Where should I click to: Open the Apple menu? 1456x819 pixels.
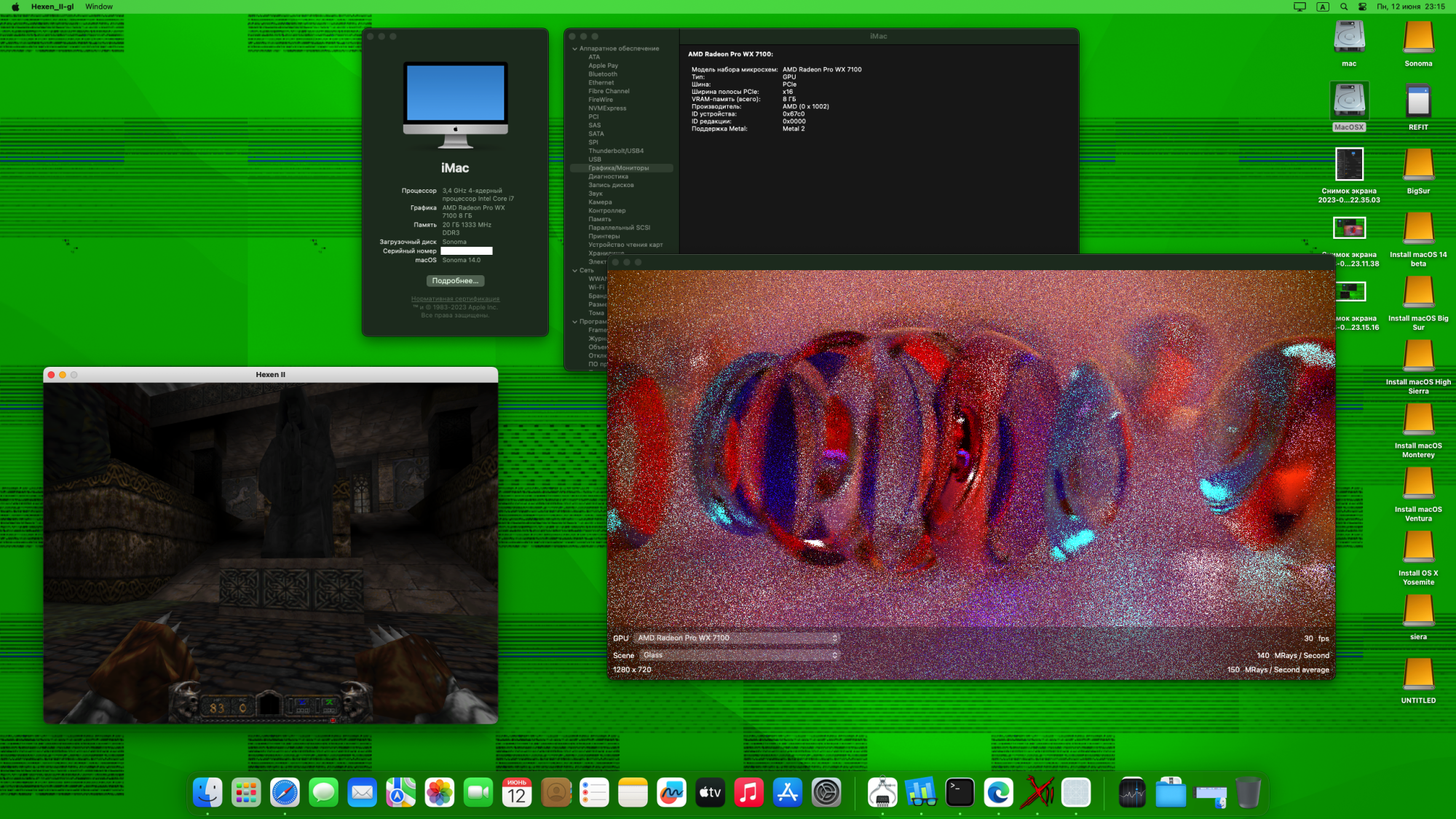(15, 7)
